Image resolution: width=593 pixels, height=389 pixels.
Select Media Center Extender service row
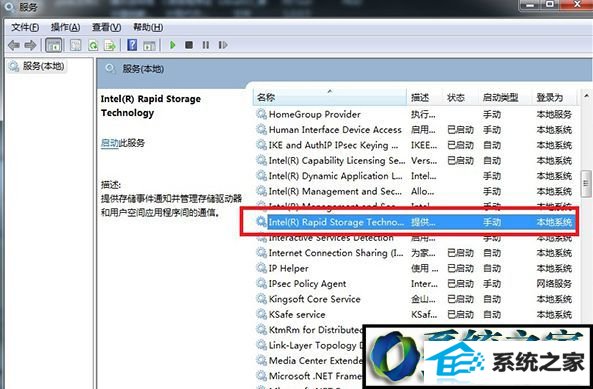pos(309,361)
